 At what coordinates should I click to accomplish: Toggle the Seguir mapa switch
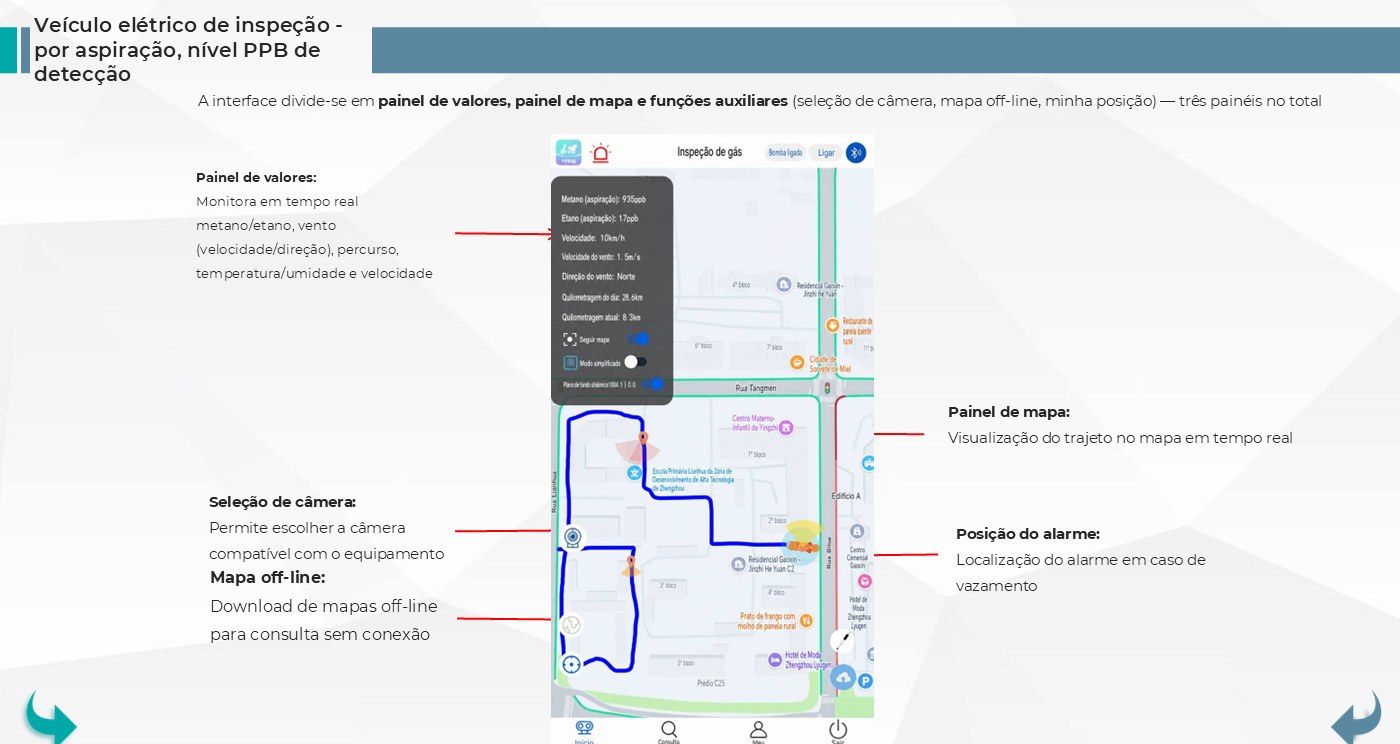(637, 339)
